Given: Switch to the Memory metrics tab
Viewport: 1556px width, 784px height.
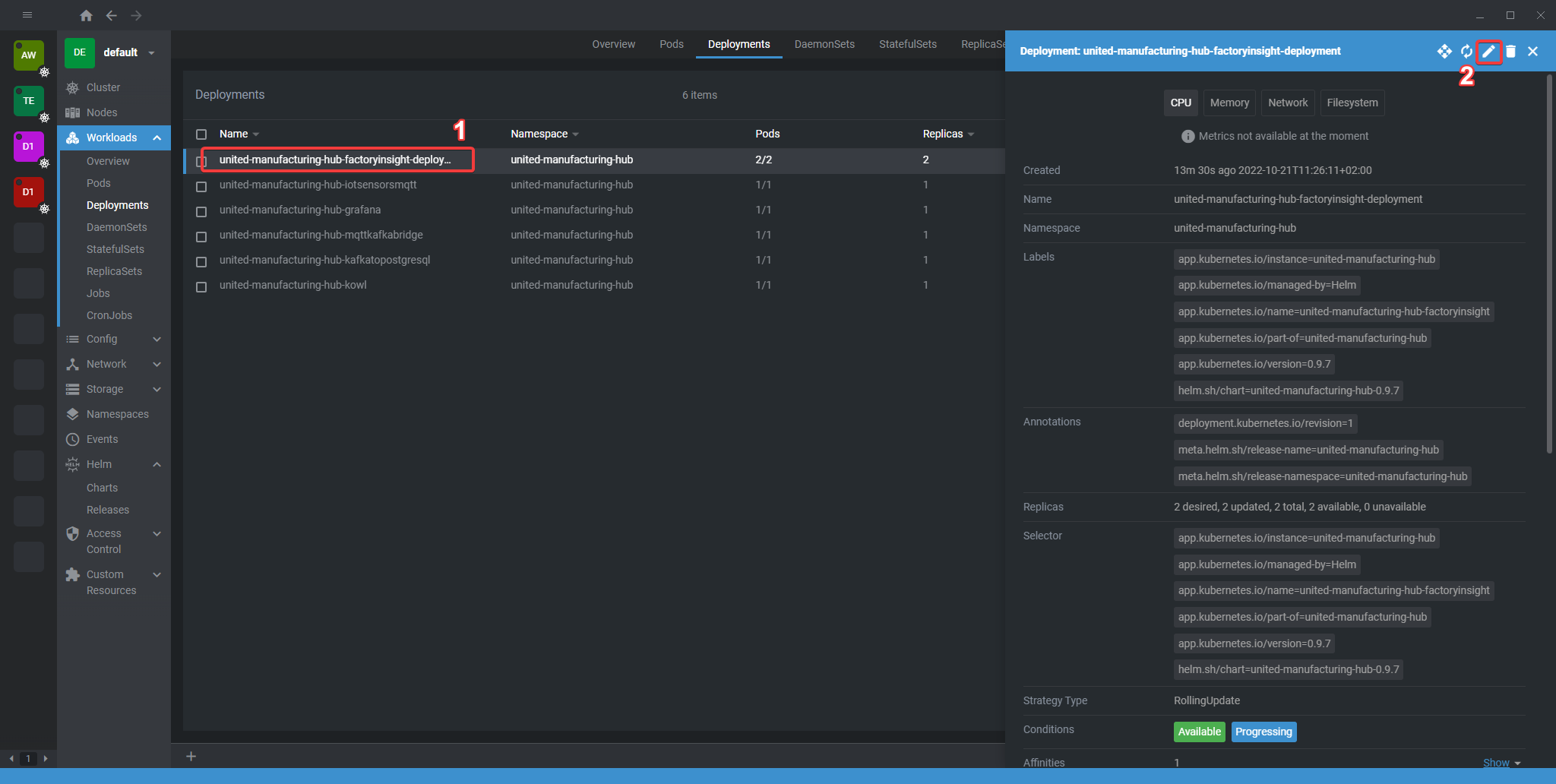Looking at the screenshot, I should (x=1229, y=103).
